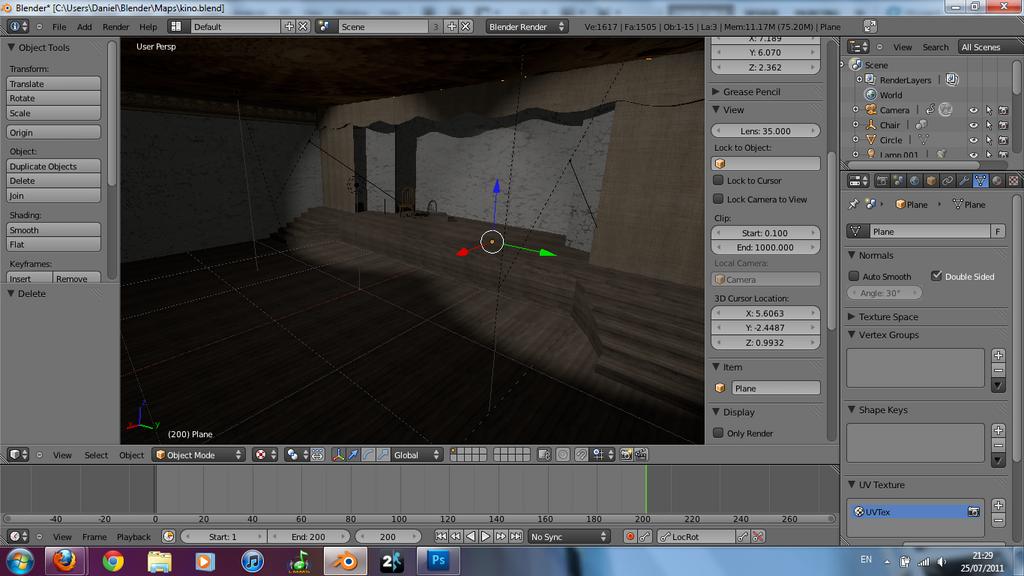Open Firefox from the Windows taskbar
The image size is (1024, 576).
65,561
